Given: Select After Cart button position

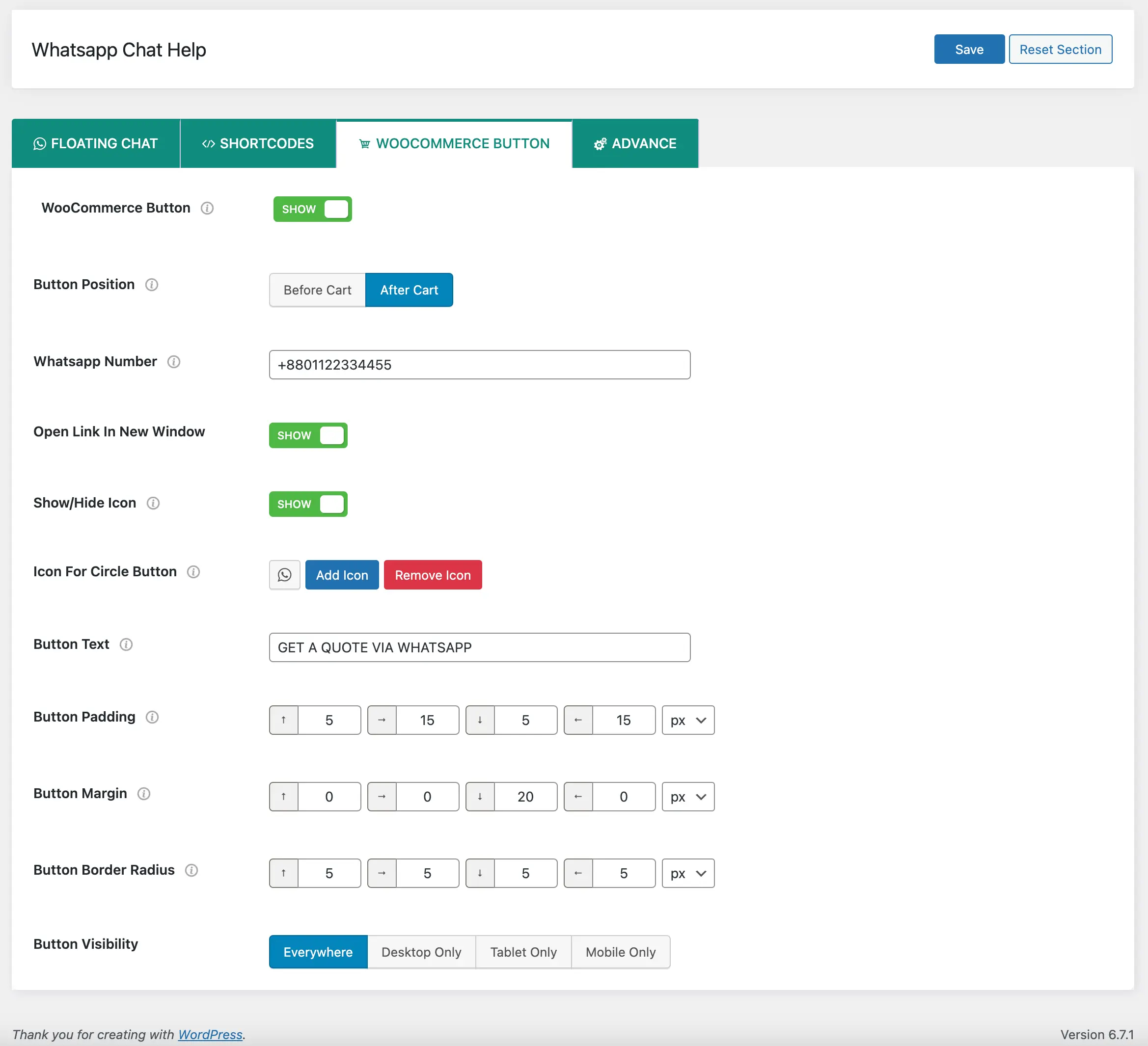Looking at the screenshot, I should tap(409, 290).
